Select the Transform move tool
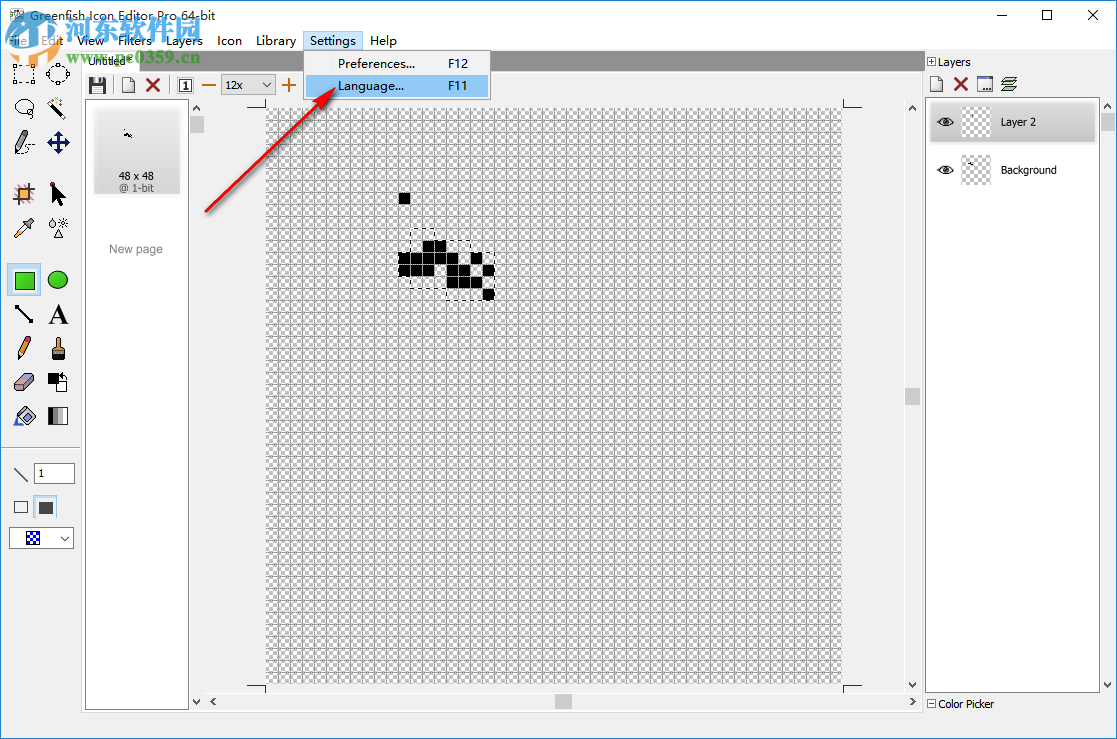The height and width of the screenshot is (739, 1117). coord(58,143)
